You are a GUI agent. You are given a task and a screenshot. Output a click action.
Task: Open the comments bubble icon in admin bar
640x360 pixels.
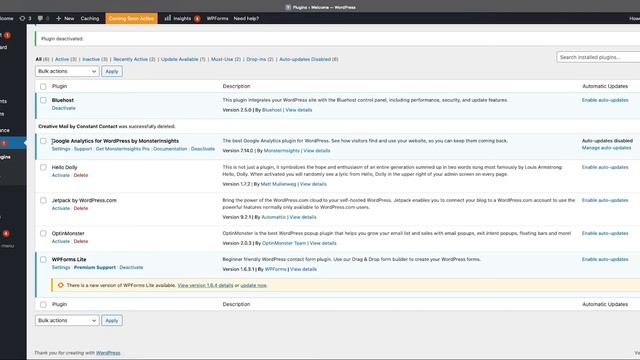click(x=40, y=18)
